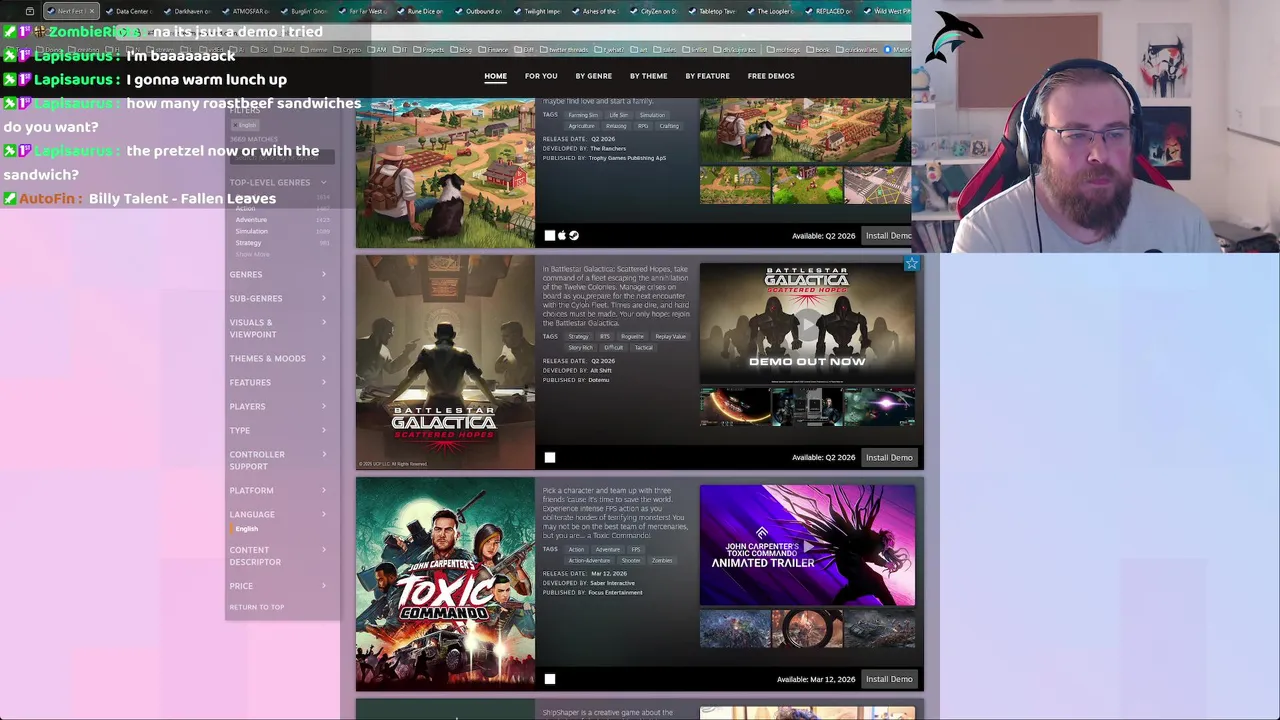Open Battlestar Galactica capsule artwork
Viewport: 1280px width, 720px height.
(446, 362)
